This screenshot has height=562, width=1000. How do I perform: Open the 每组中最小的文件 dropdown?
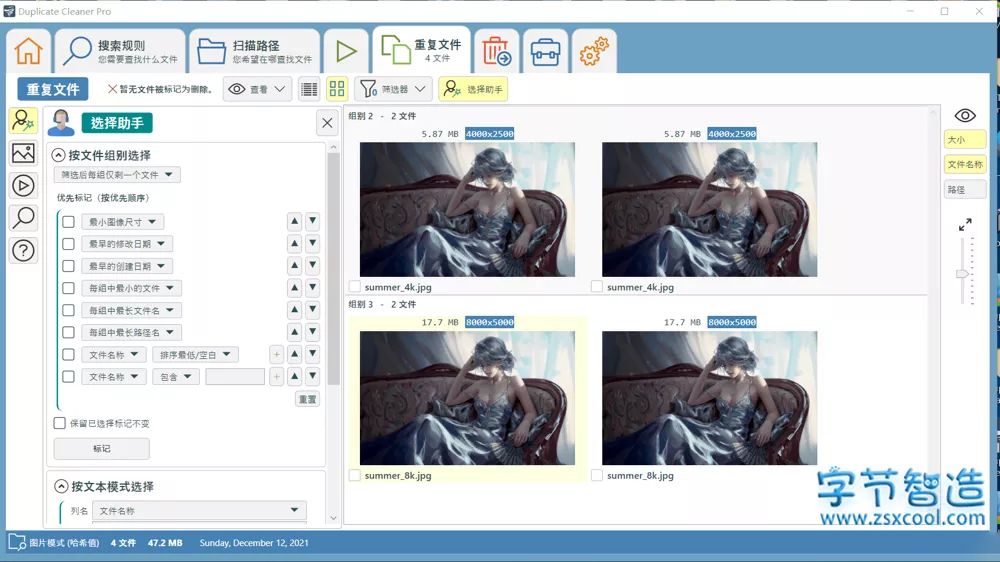(x=131, y=288)
